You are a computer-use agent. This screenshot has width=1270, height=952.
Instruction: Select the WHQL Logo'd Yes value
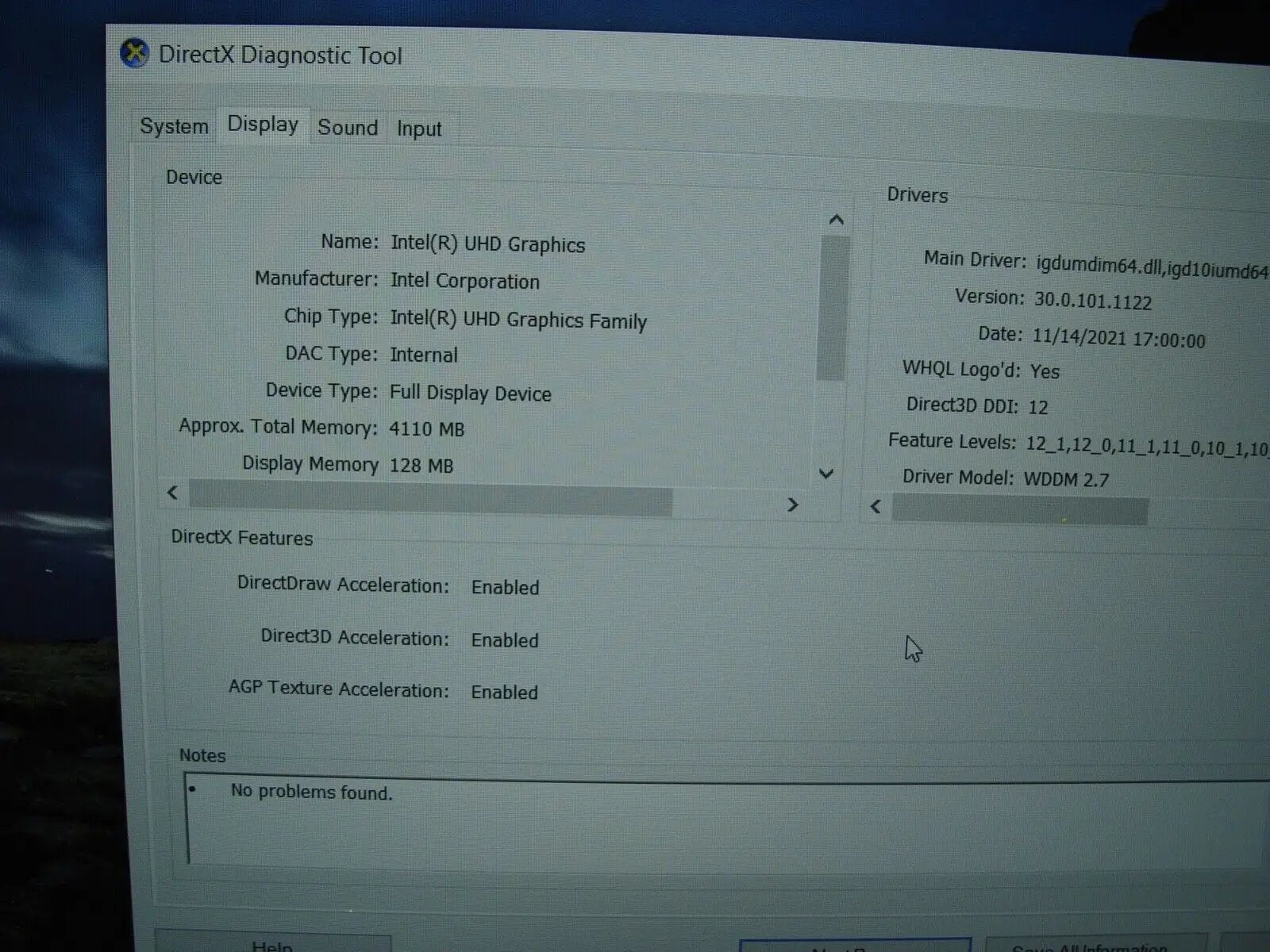(1045, 371)
